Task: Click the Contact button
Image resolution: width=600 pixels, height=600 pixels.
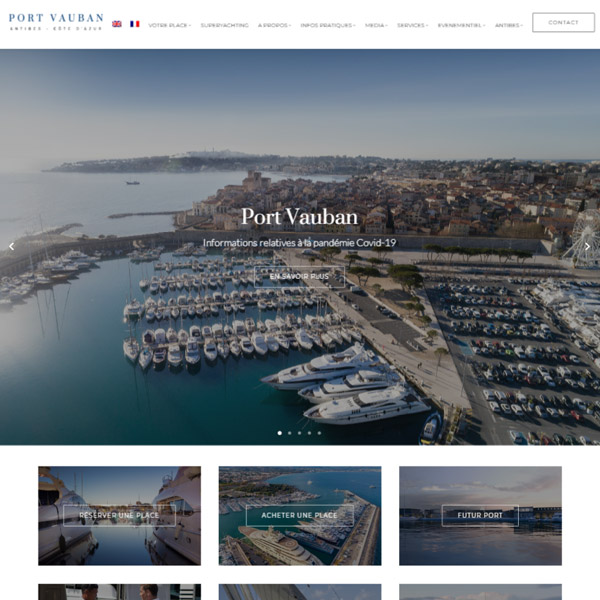Action: [x=563, y=22]
